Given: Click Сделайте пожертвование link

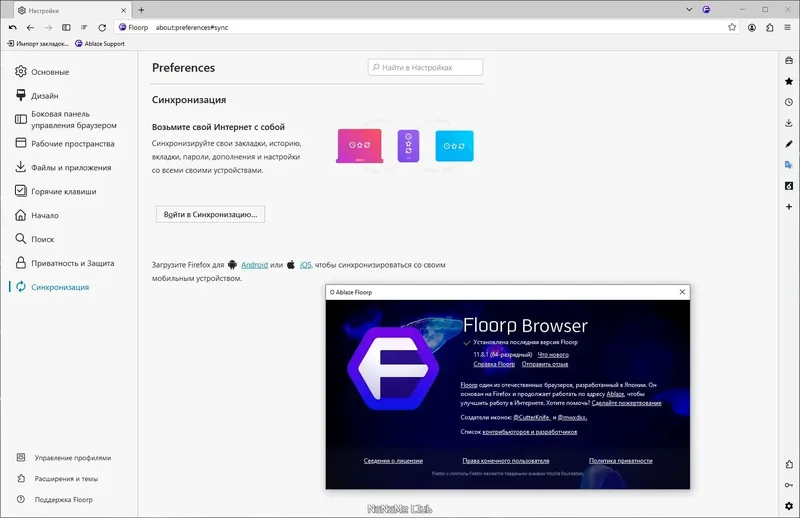Looking at the screenshot, I should (x=627, y=403).
